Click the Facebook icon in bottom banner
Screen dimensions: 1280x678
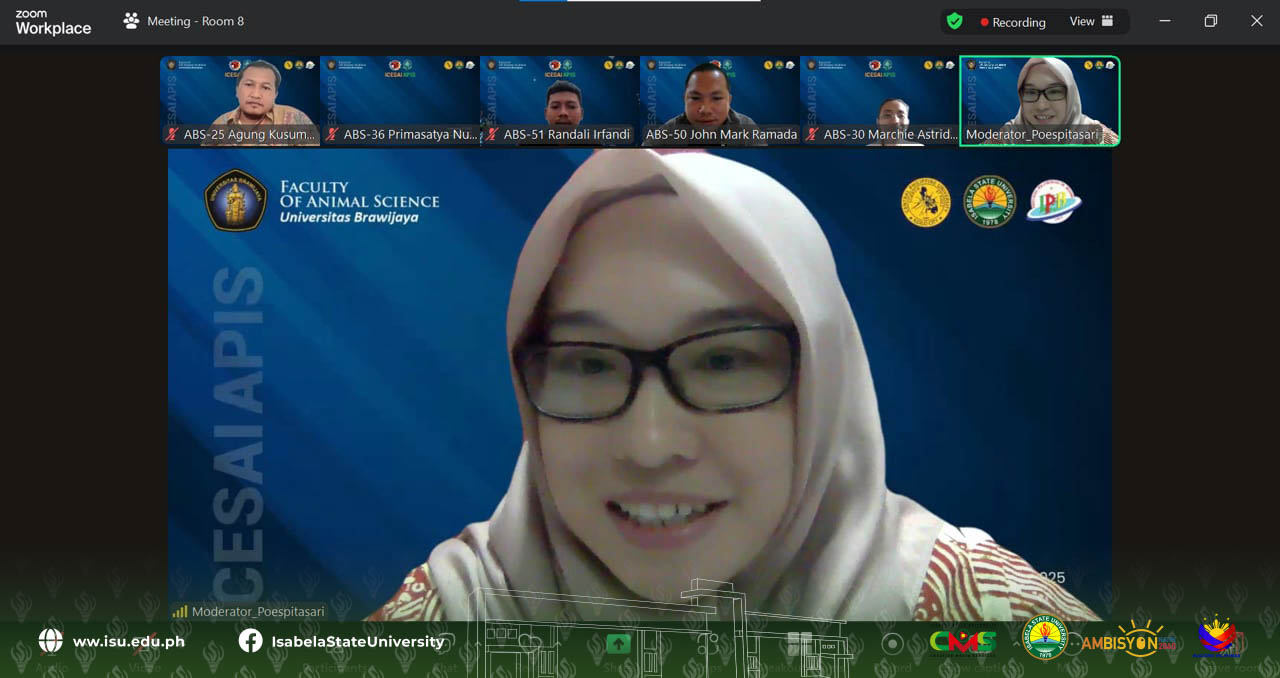(250, 641)
